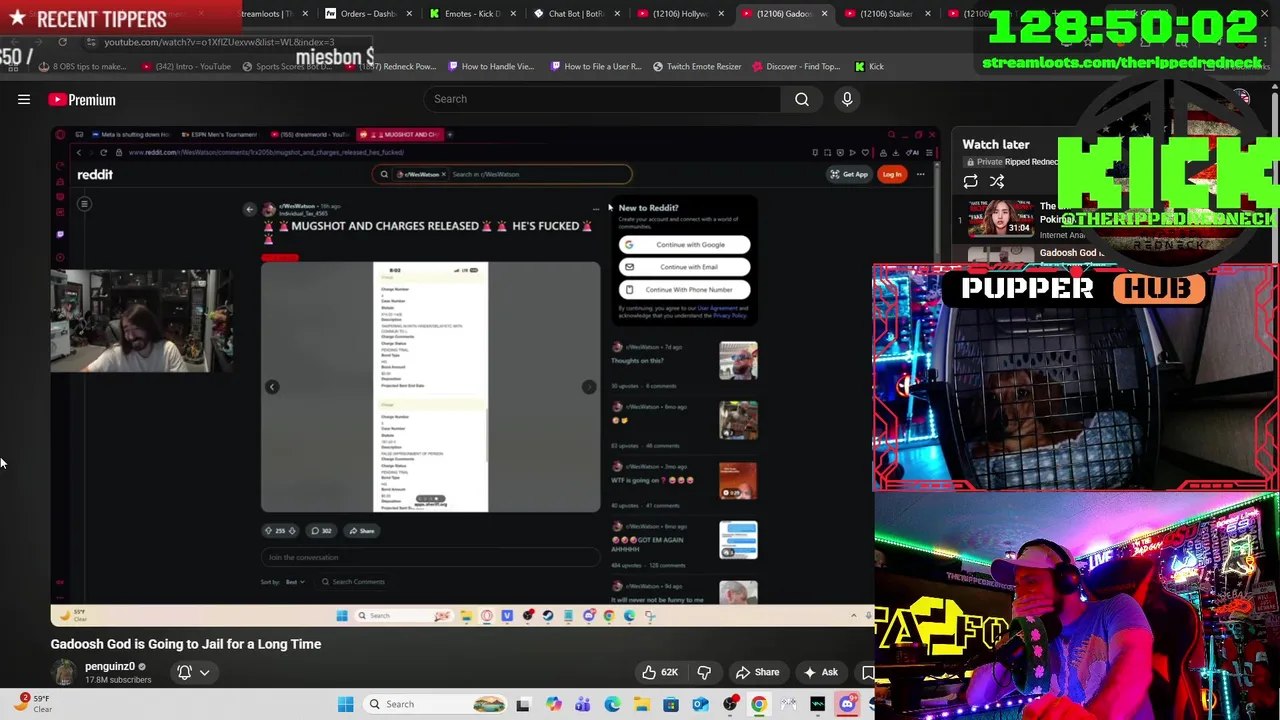Click the YouTube search magnifier button

(802, 99)
